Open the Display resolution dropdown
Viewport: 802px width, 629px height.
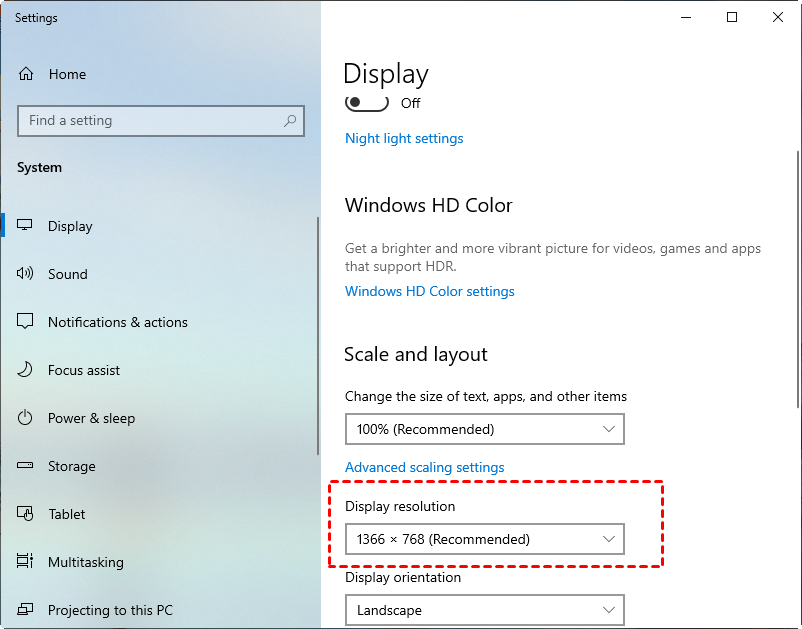point(484,539)
